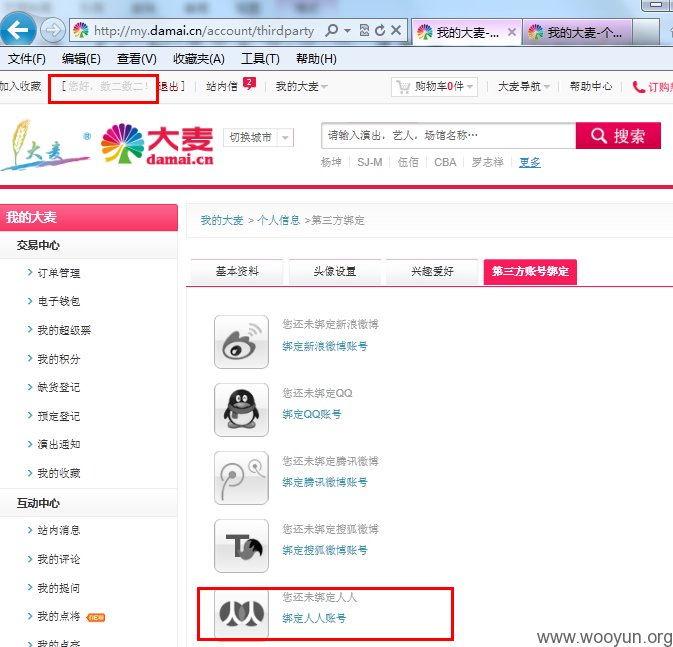Open 我的收藏 in the sidebar
Screen dimensions: 673x647
coord(59,473)
